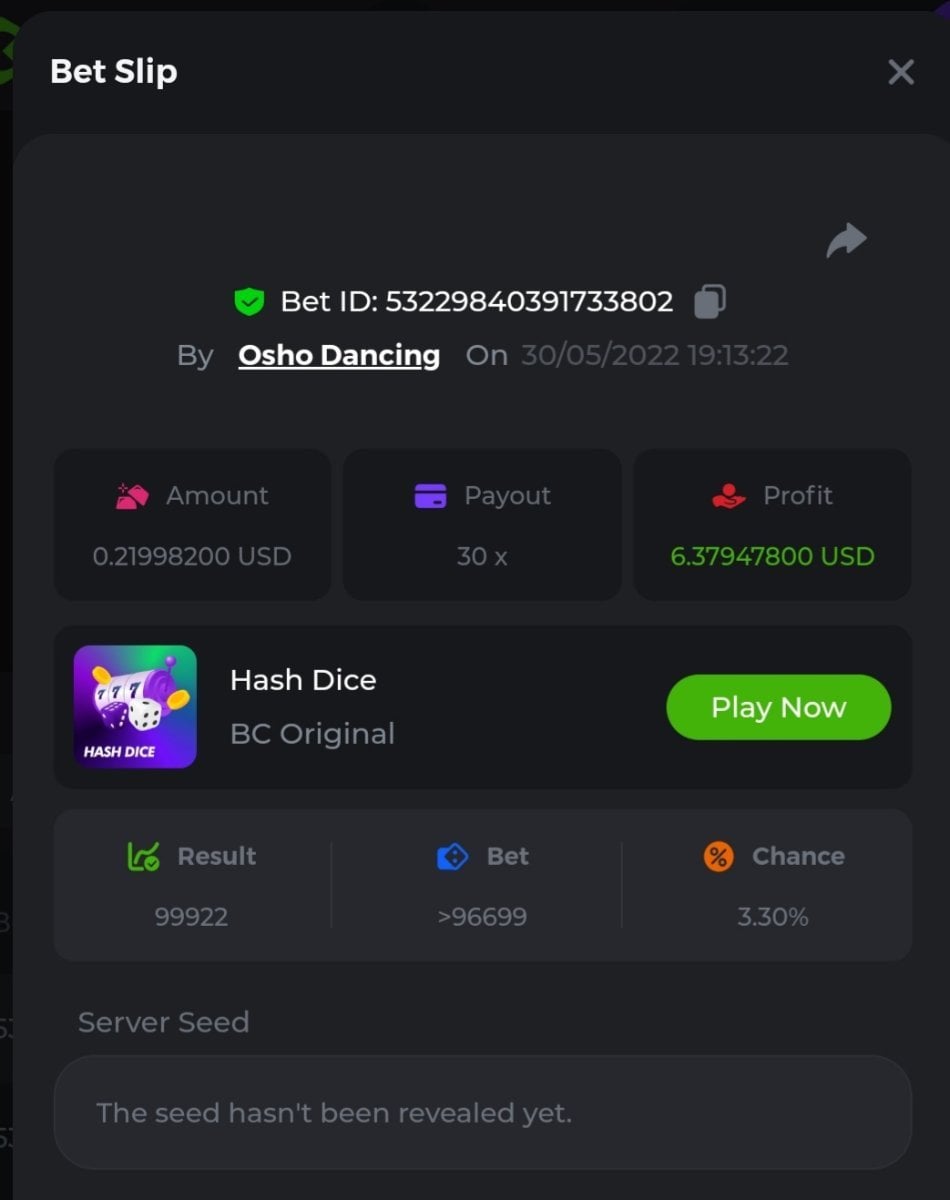The image size is (950, 1200).
Task: Click the red Profit hand icon
Action: click(729, 495)
